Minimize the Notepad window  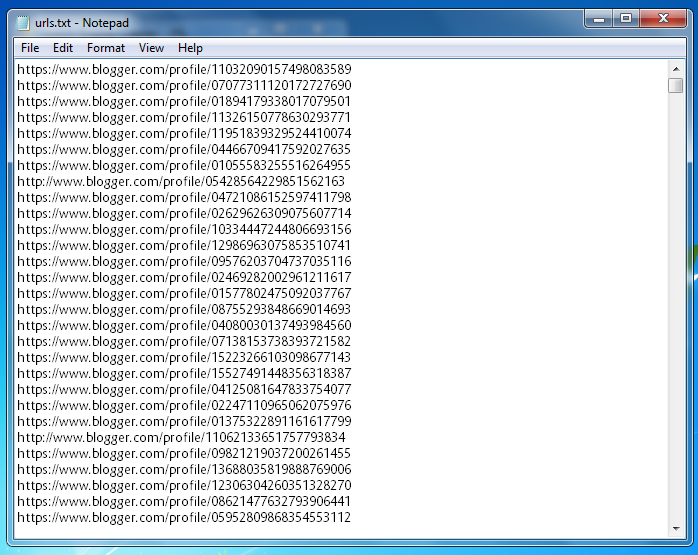tap(599, 19)
